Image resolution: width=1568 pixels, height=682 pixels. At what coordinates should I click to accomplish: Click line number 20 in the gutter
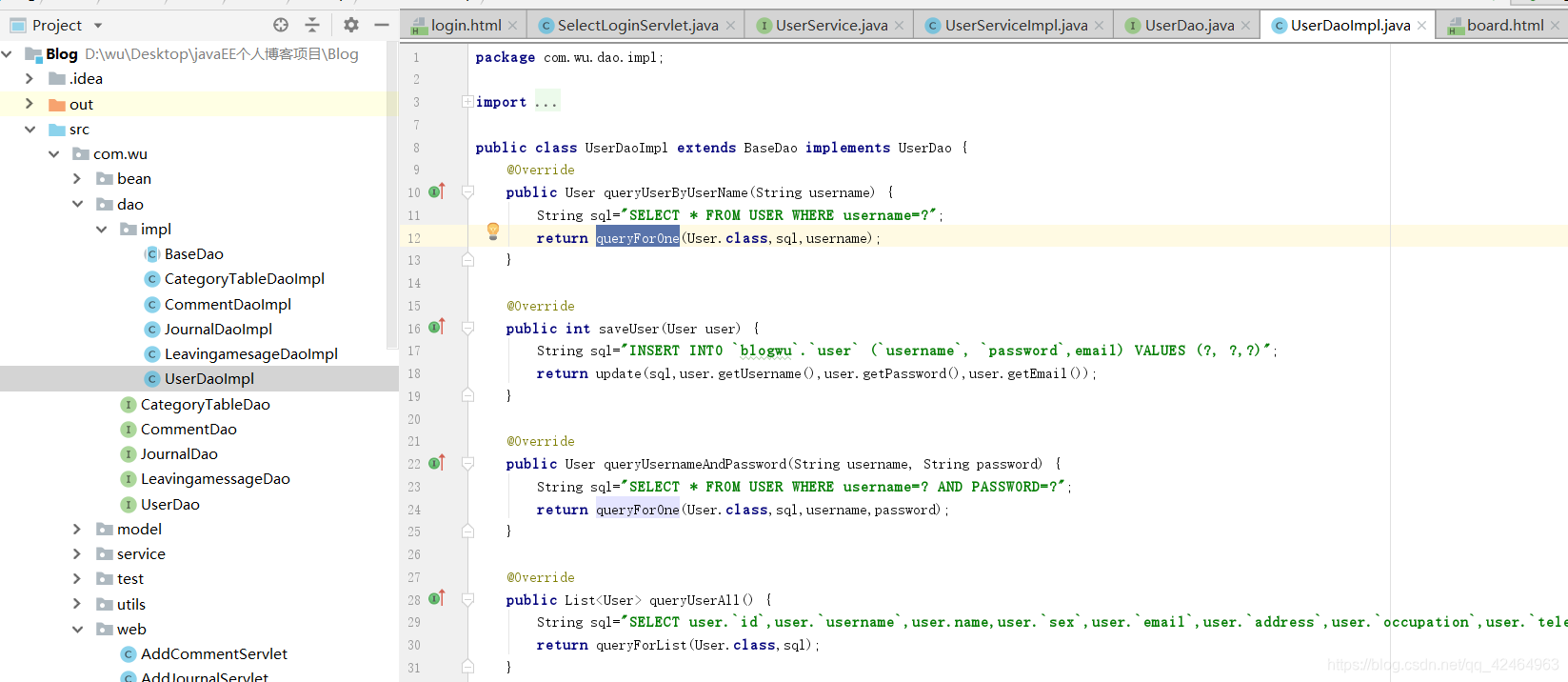tap(414, 419)
